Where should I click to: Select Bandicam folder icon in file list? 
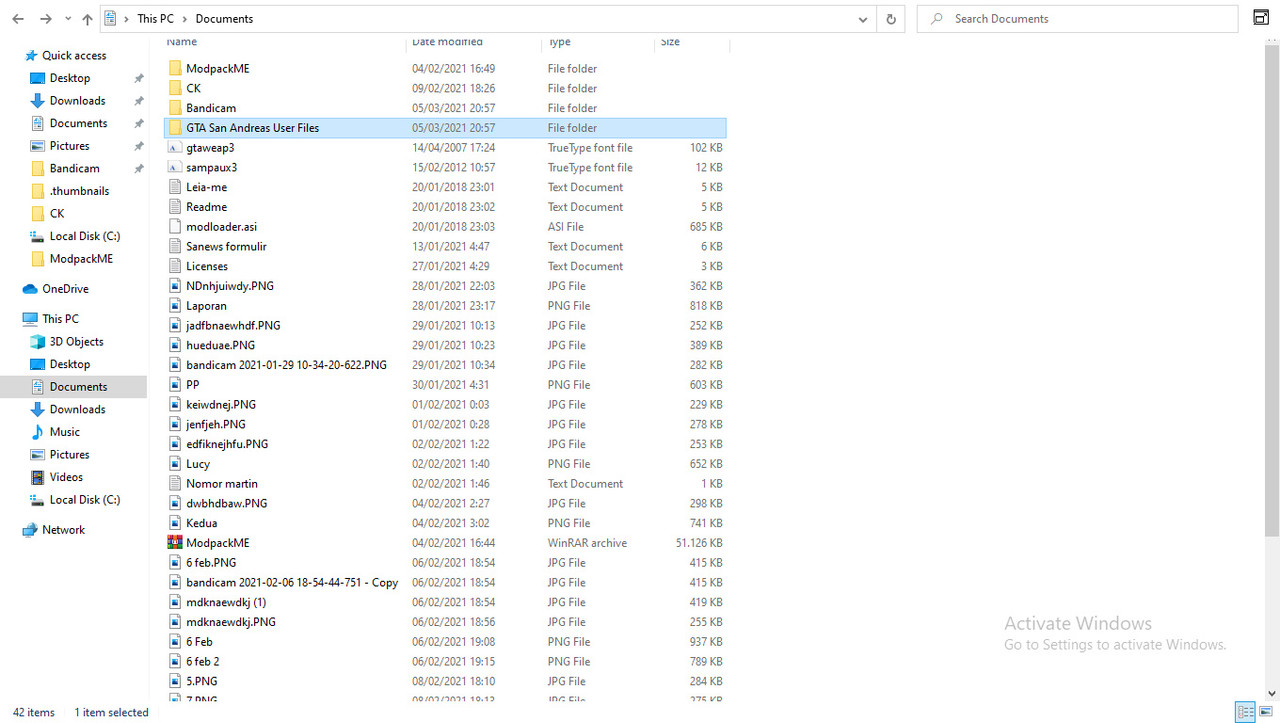click(x=175, y=108)
